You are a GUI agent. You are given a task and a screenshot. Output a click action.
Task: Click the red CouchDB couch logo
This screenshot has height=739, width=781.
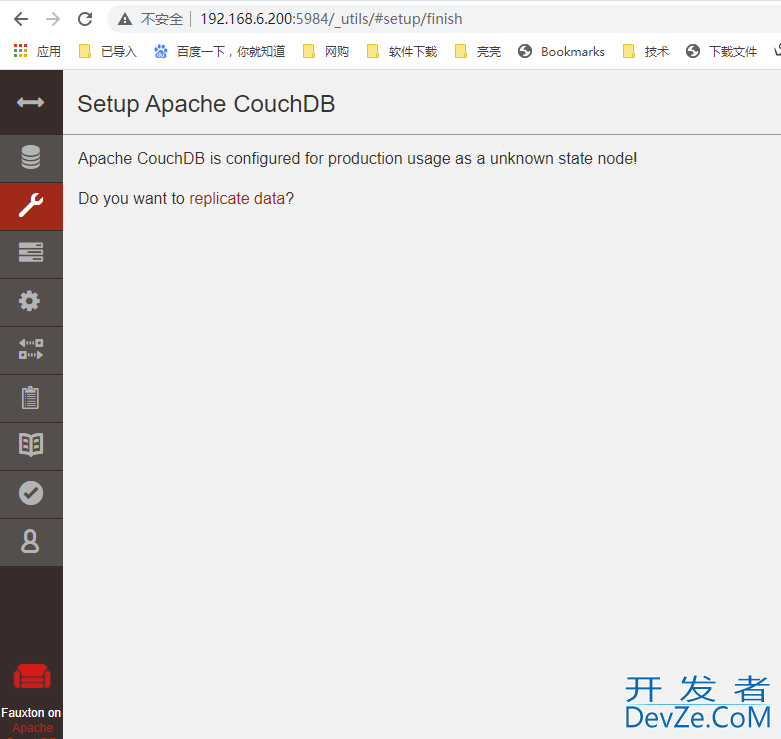(32, 677)
